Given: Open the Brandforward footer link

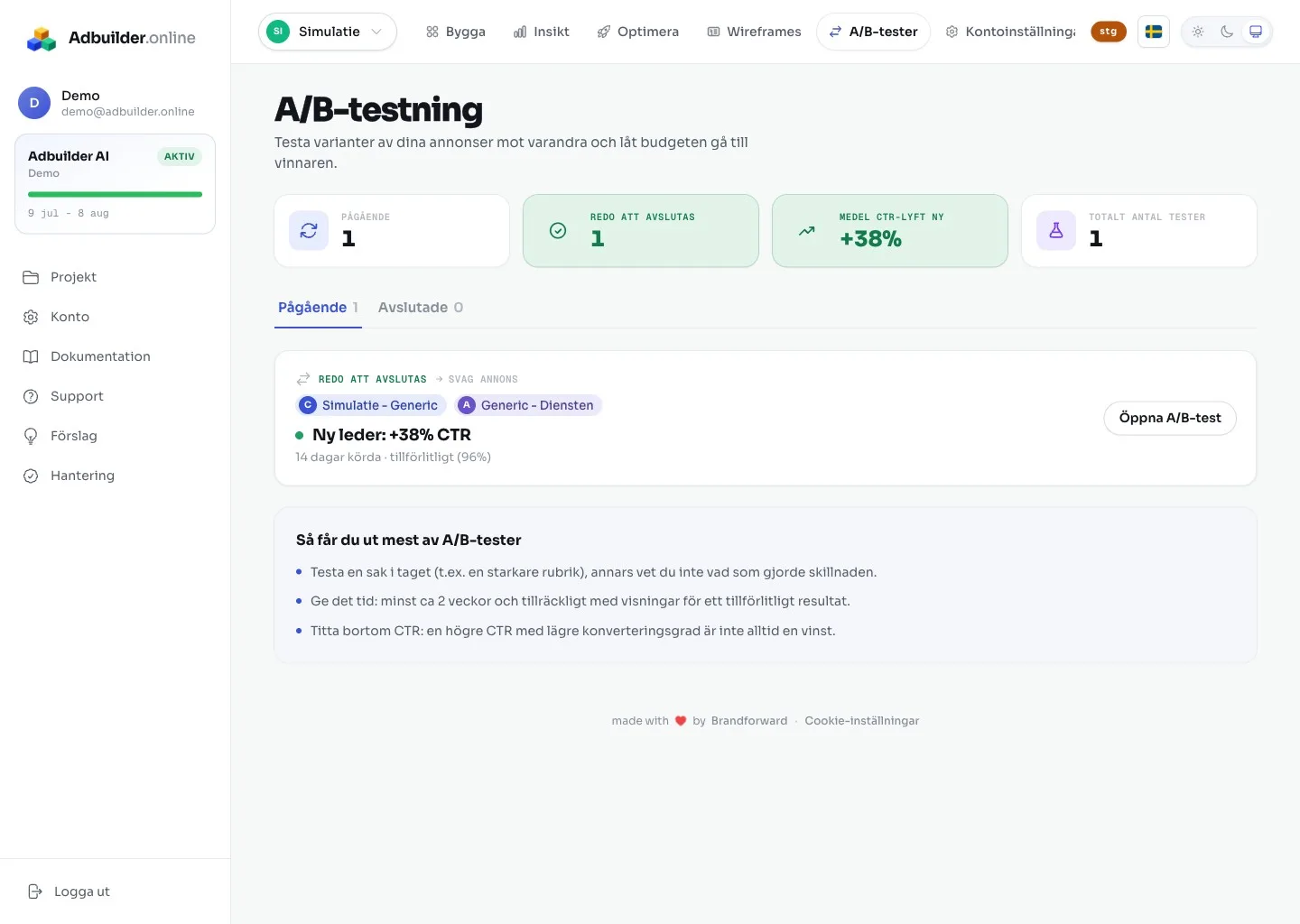Looking at the screenshot, I should 749,721.
